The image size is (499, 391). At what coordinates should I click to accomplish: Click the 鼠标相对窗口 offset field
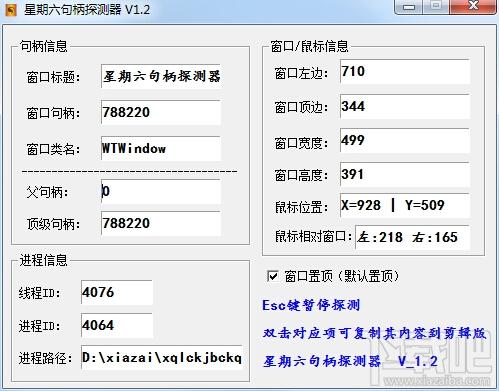coord(413,237)
